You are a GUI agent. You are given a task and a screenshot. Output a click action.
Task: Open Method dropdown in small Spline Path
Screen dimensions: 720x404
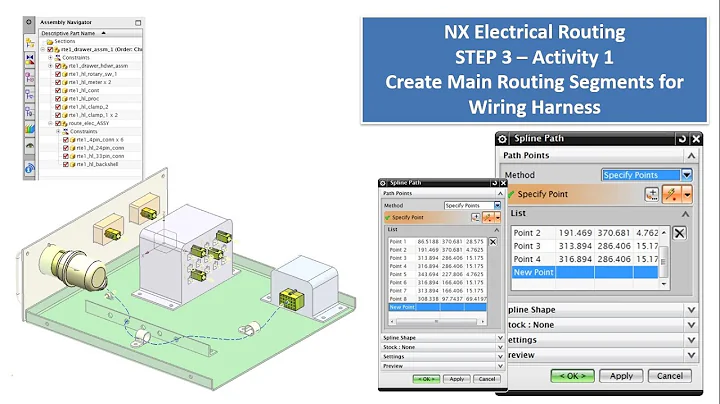472,206
